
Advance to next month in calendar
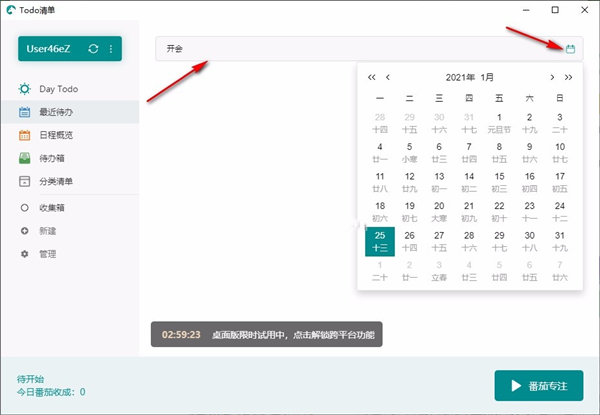coord(551,77)
